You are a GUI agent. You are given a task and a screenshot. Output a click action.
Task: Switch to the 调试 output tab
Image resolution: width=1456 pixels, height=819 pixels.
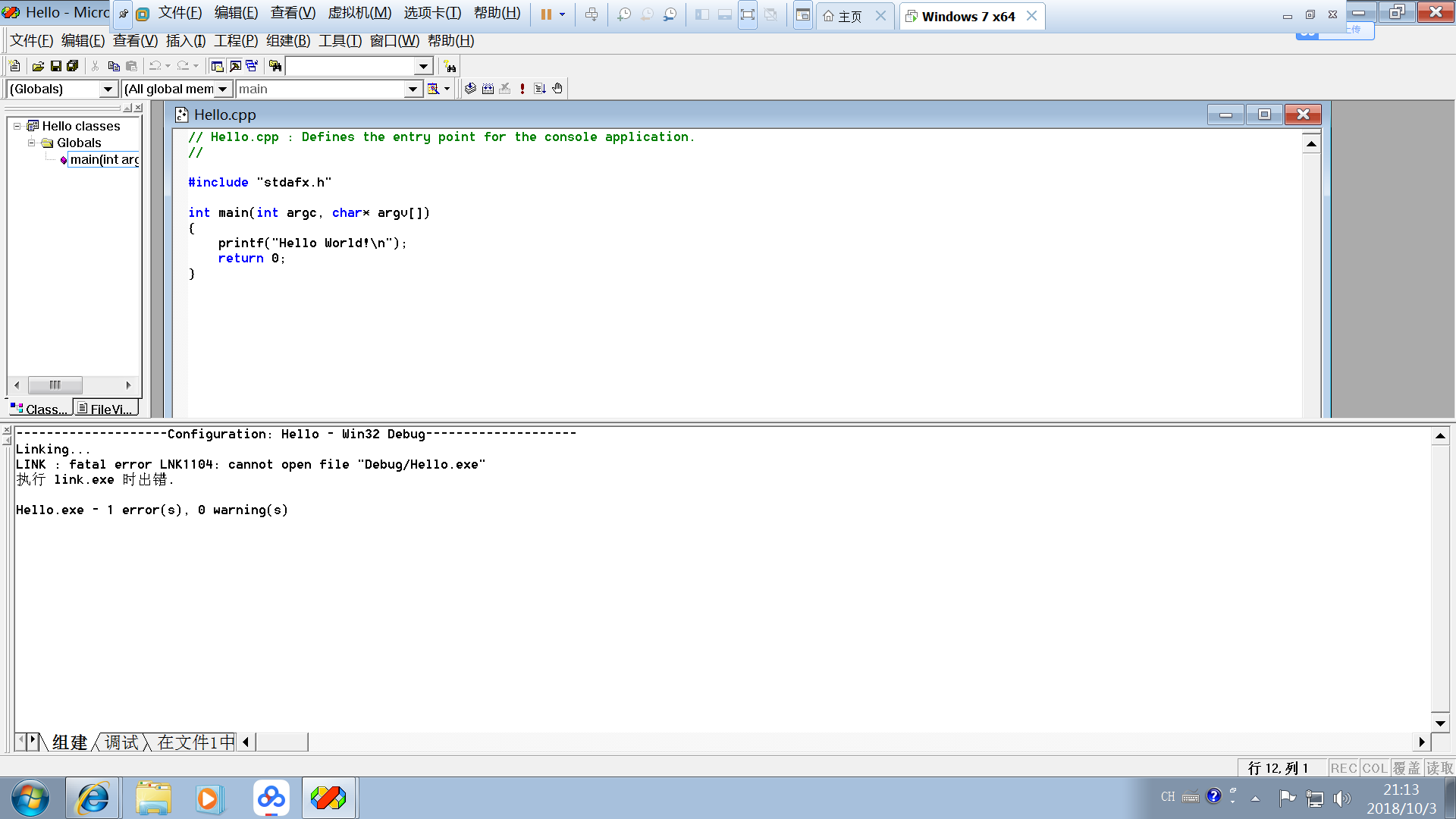[x=121, y=742]
